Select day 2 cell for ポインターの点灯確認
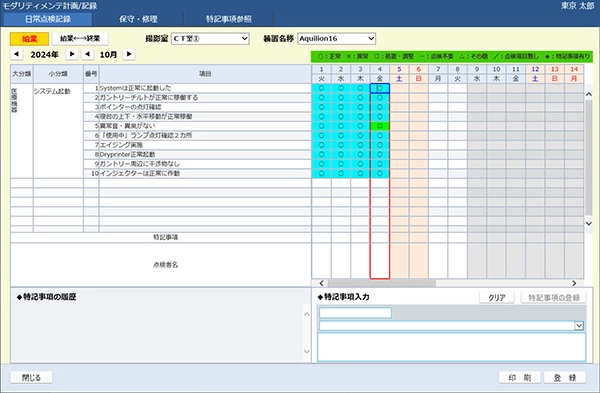This screenshot has height=393, width=600. (x=341, y=107)
